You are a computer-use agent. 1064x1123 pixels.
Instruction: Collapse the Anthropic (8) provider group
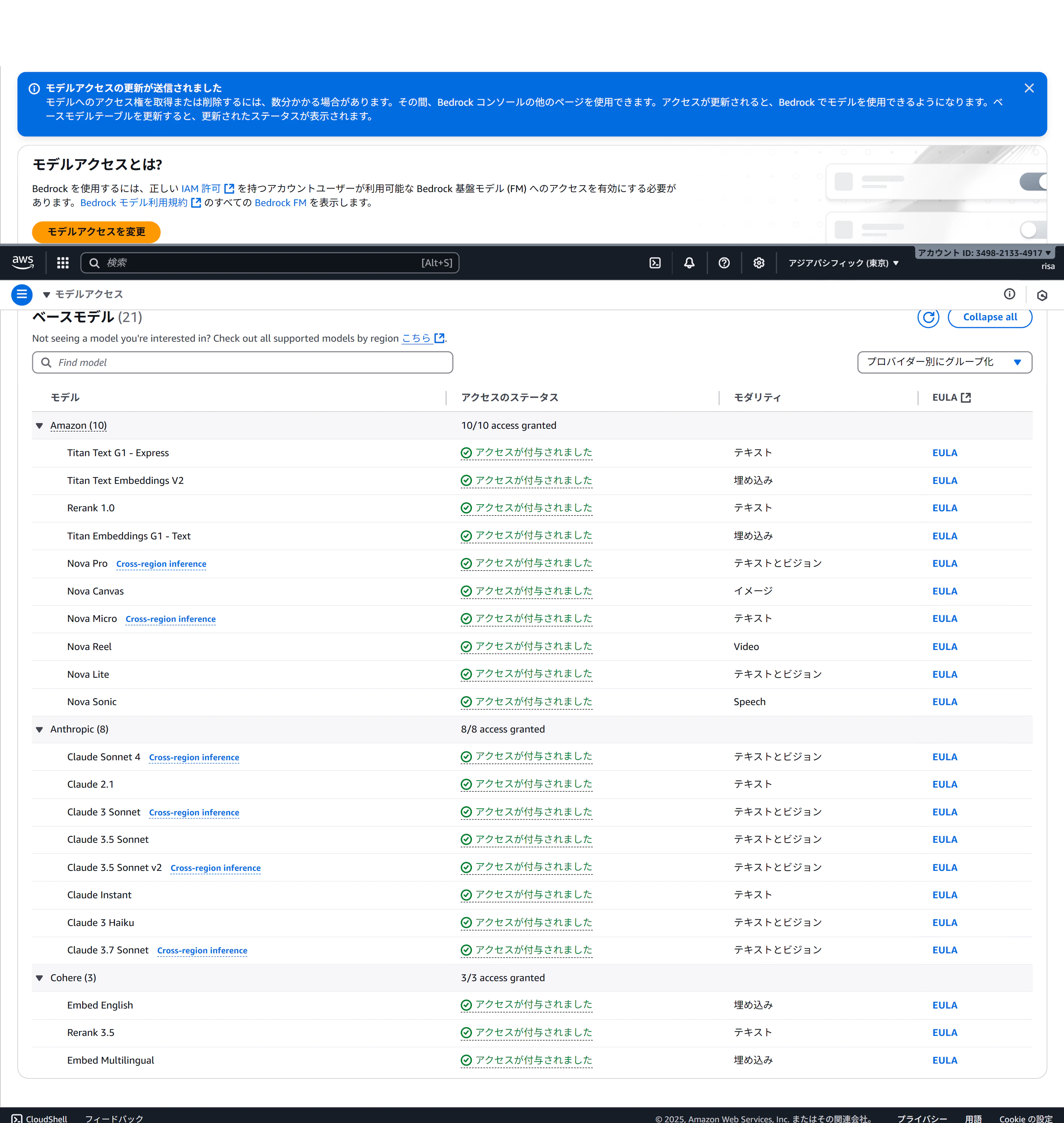pyautogui.click(x=39, y=730)
